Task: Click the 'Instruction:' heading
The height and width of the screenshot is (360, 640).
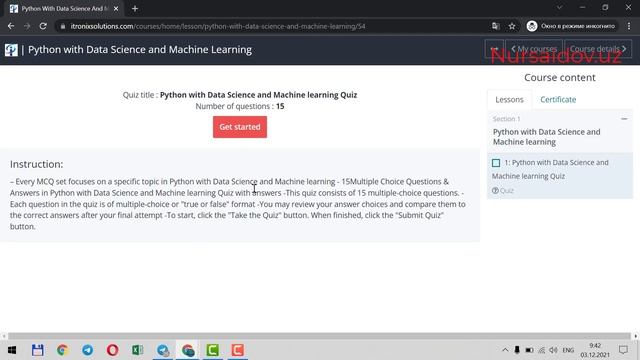Action: 37,164
